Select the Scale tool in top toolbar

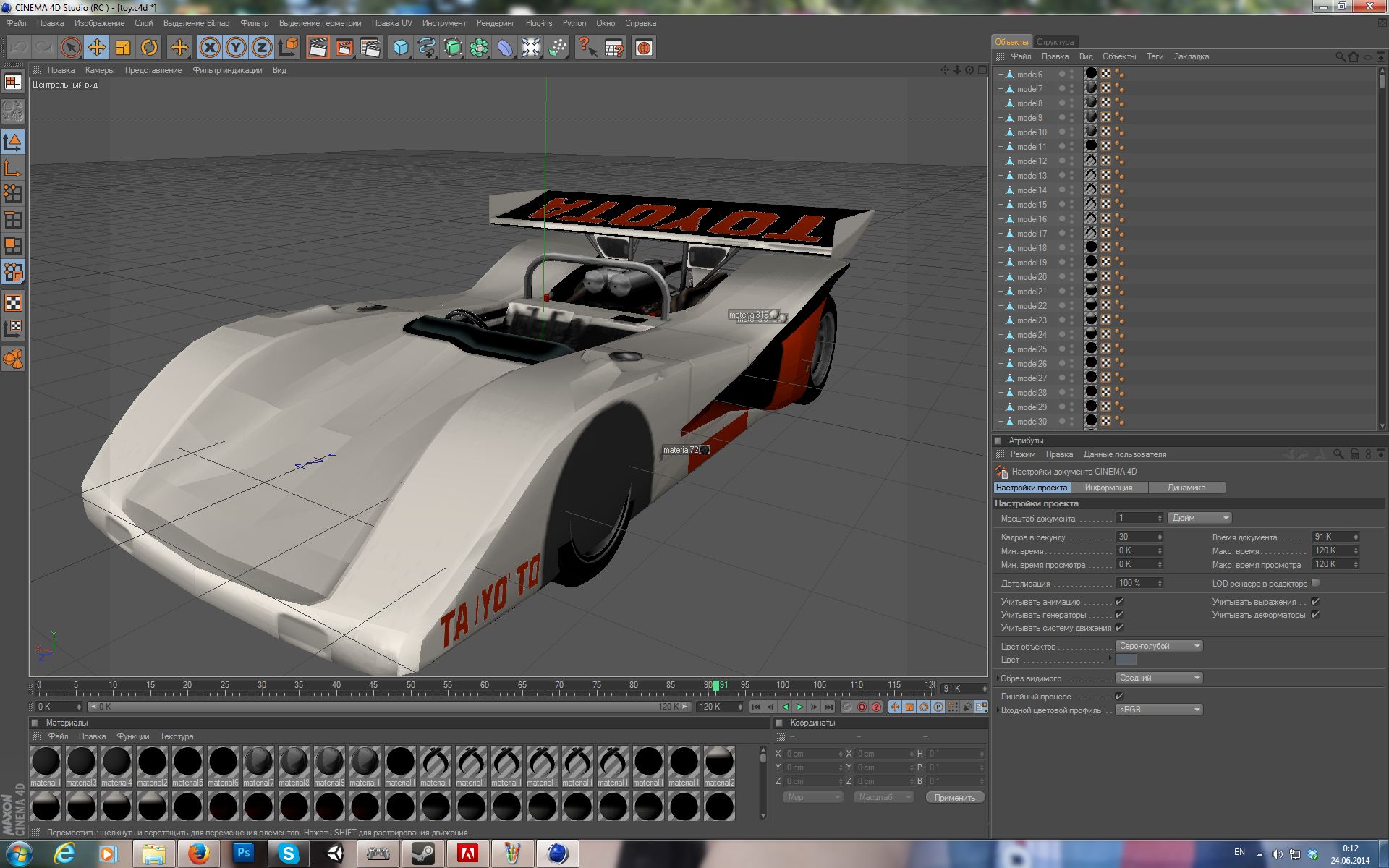[123, 48]
